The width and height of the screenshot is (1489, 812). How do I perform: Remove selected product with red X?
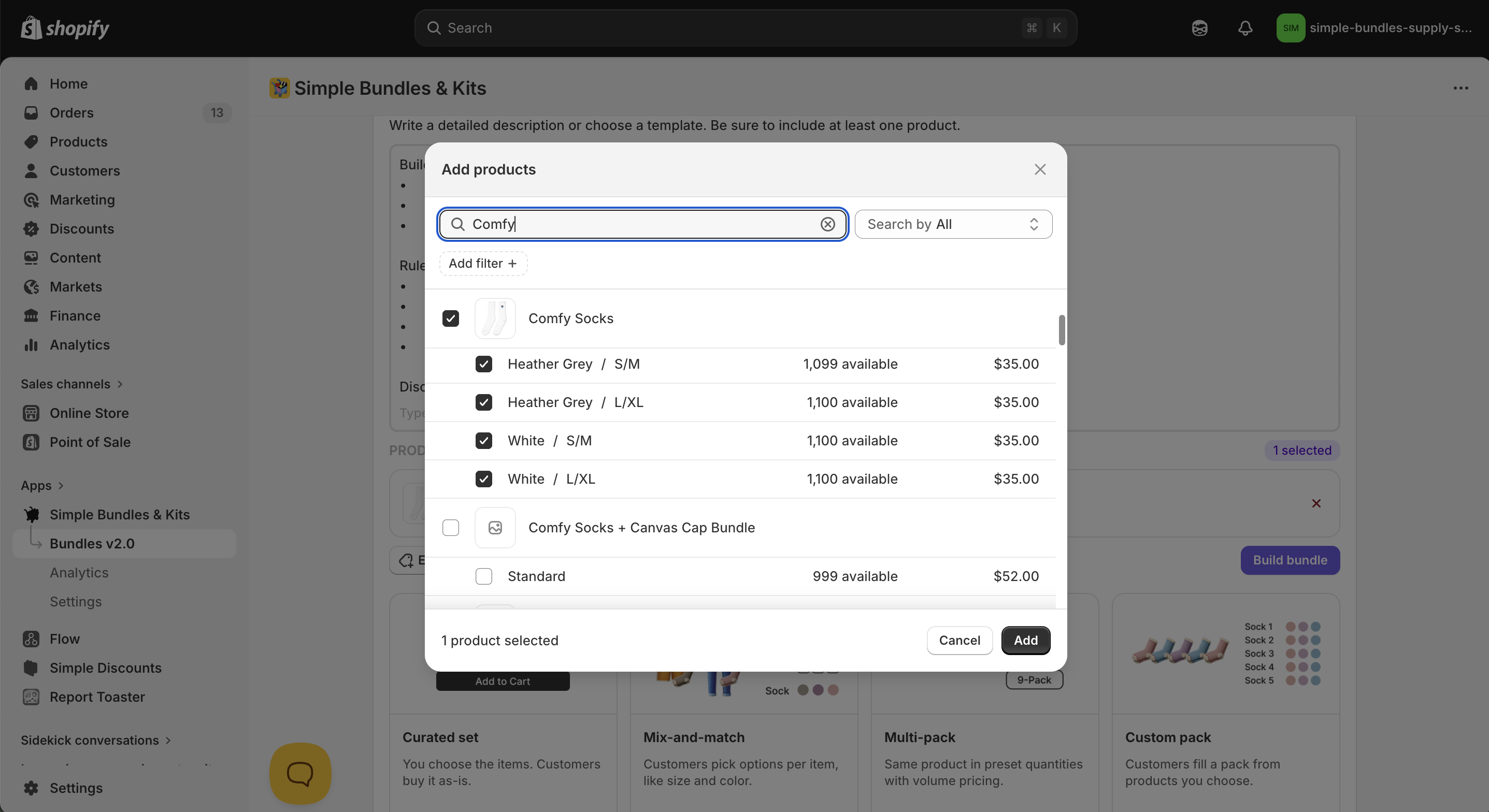coord(1316,503)
